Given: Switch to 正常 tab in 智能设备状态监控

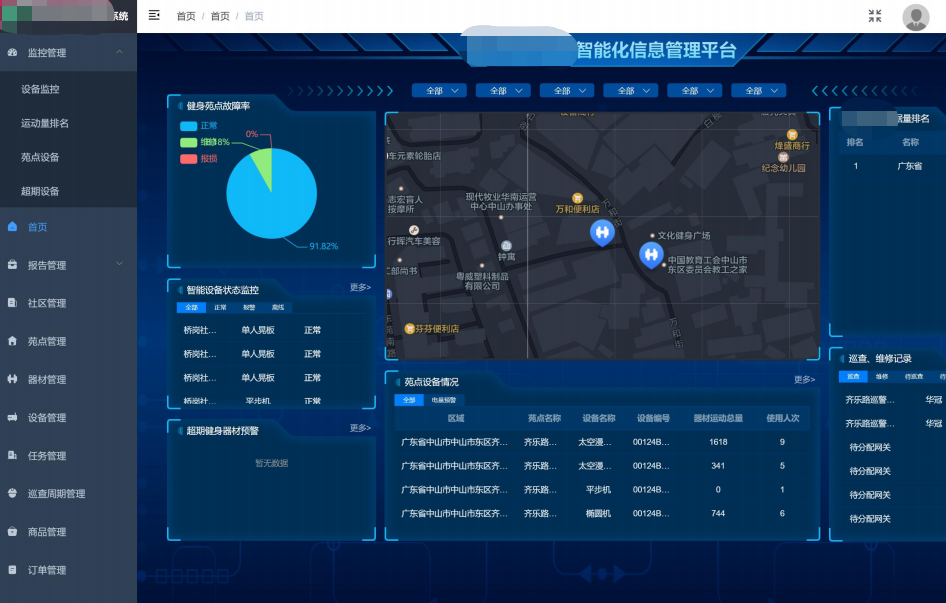Looking at the screenshot, I should (x=220, y=307).
